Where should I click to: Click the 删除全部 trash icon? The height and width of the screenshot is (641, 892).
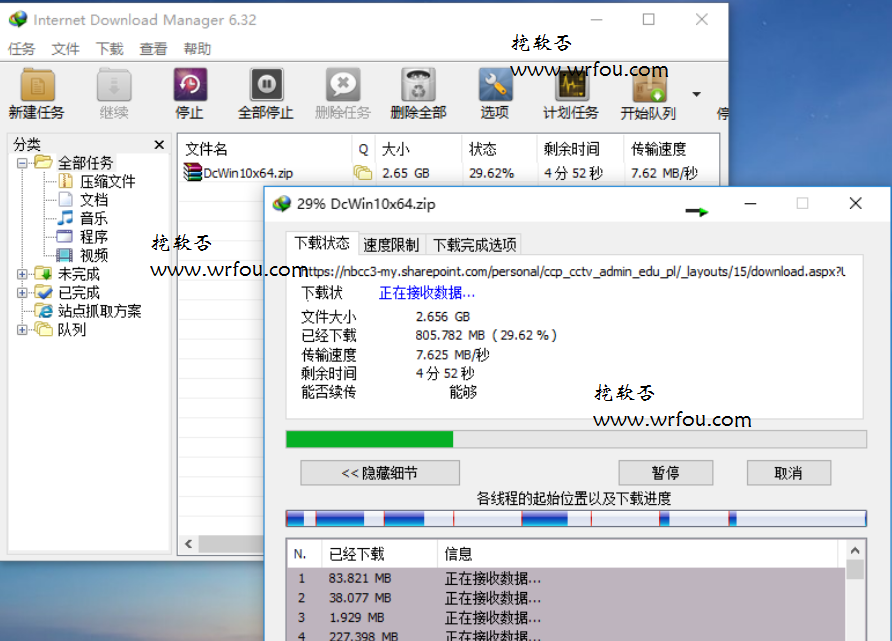point(419,85)
